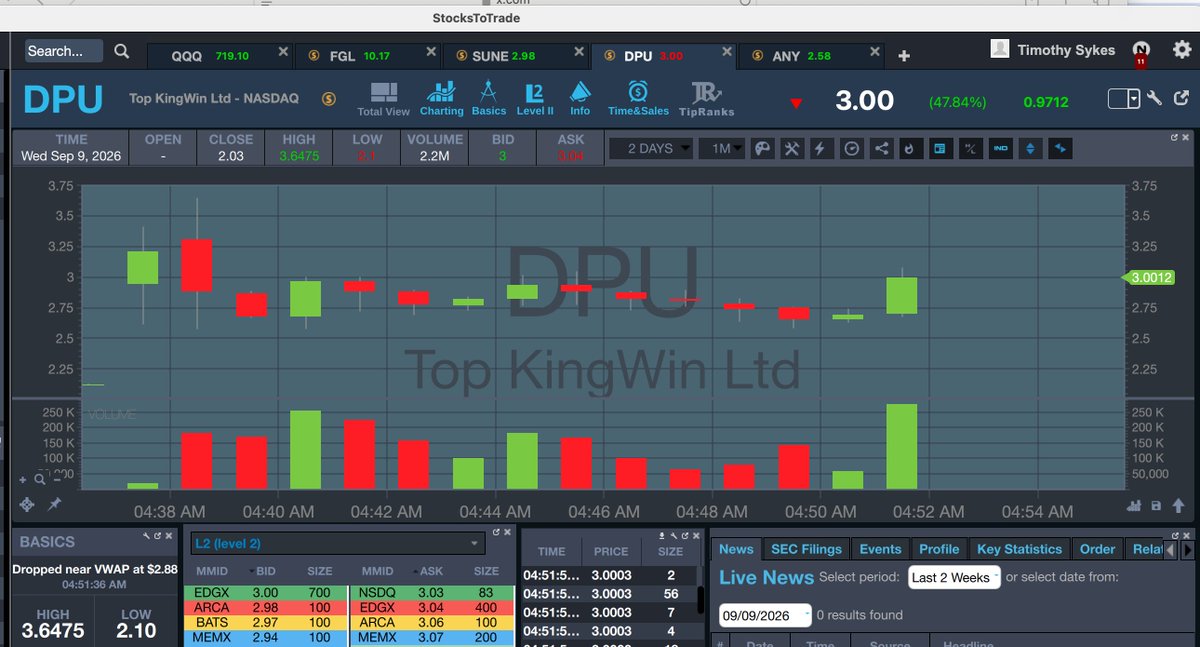Image resolution: width=1200 pixels, height=647 pixels.
Task: Open the chart drawing tools icon
Action: point(792,148)
